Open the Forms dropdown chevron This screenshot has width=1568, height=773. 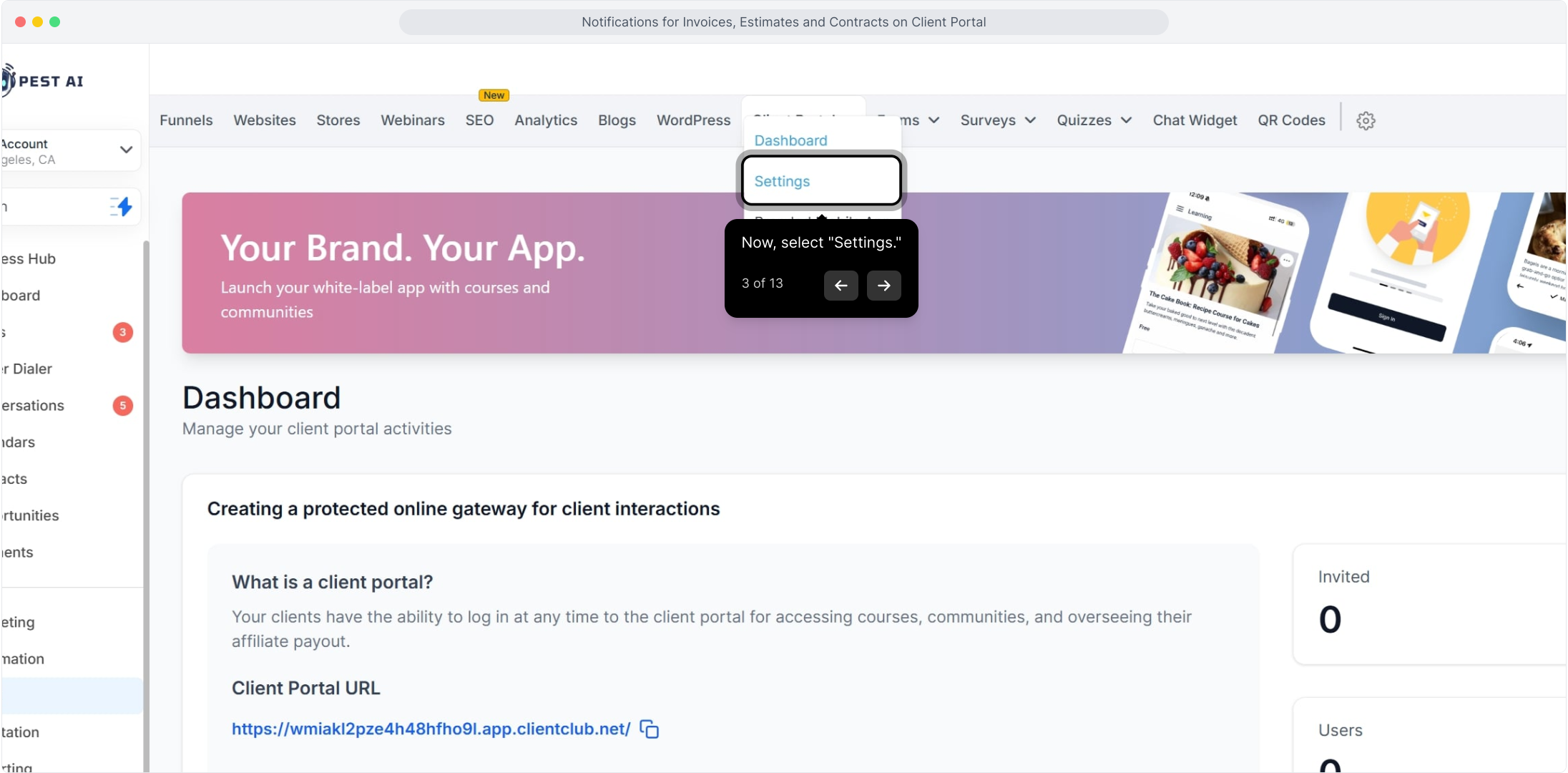click(x=934, y=120)
